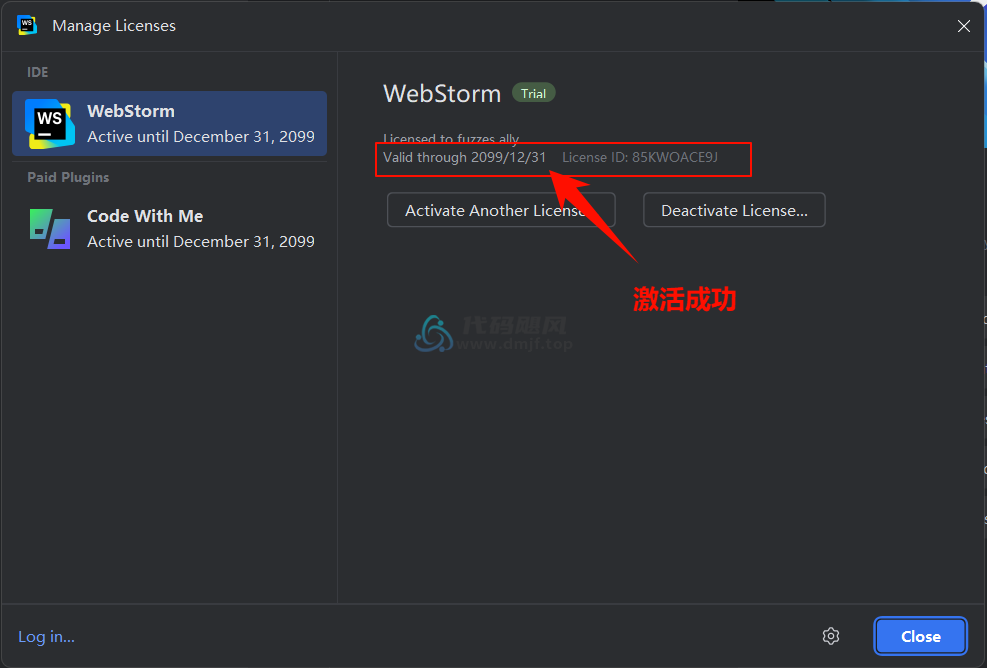Click the Deactivate License button
The height and width of the screenshot is (668, 987).
pyautogui.click(x=734, y=210)
